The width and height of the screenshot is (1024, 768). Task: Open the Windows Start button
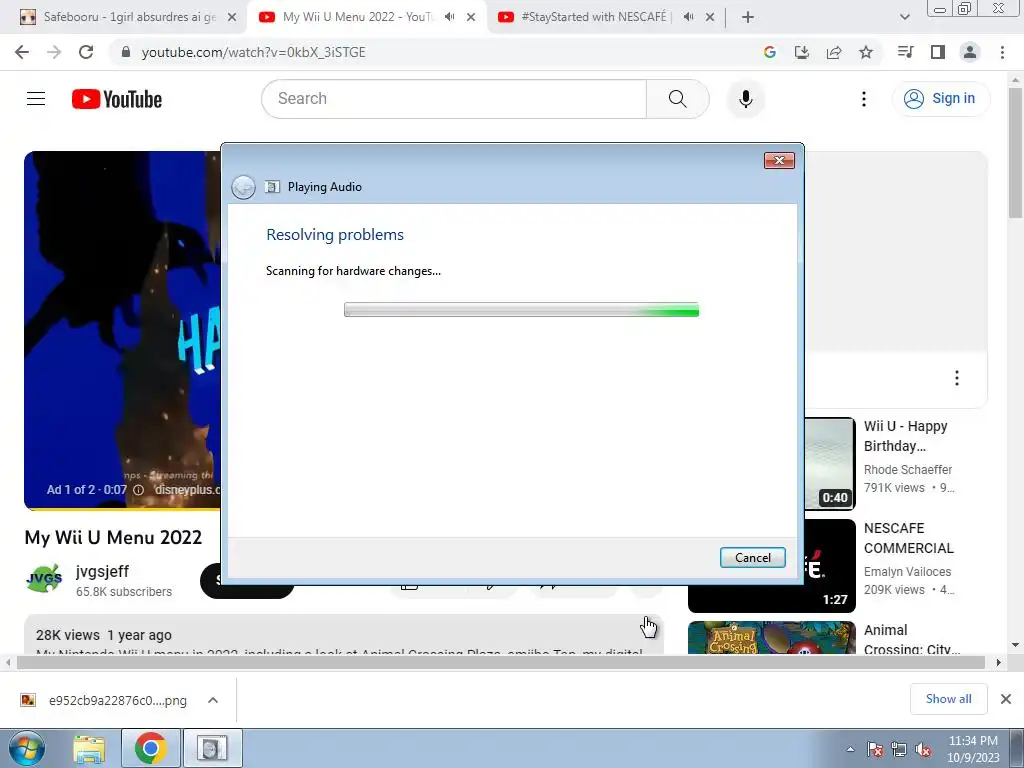point(27,748)
